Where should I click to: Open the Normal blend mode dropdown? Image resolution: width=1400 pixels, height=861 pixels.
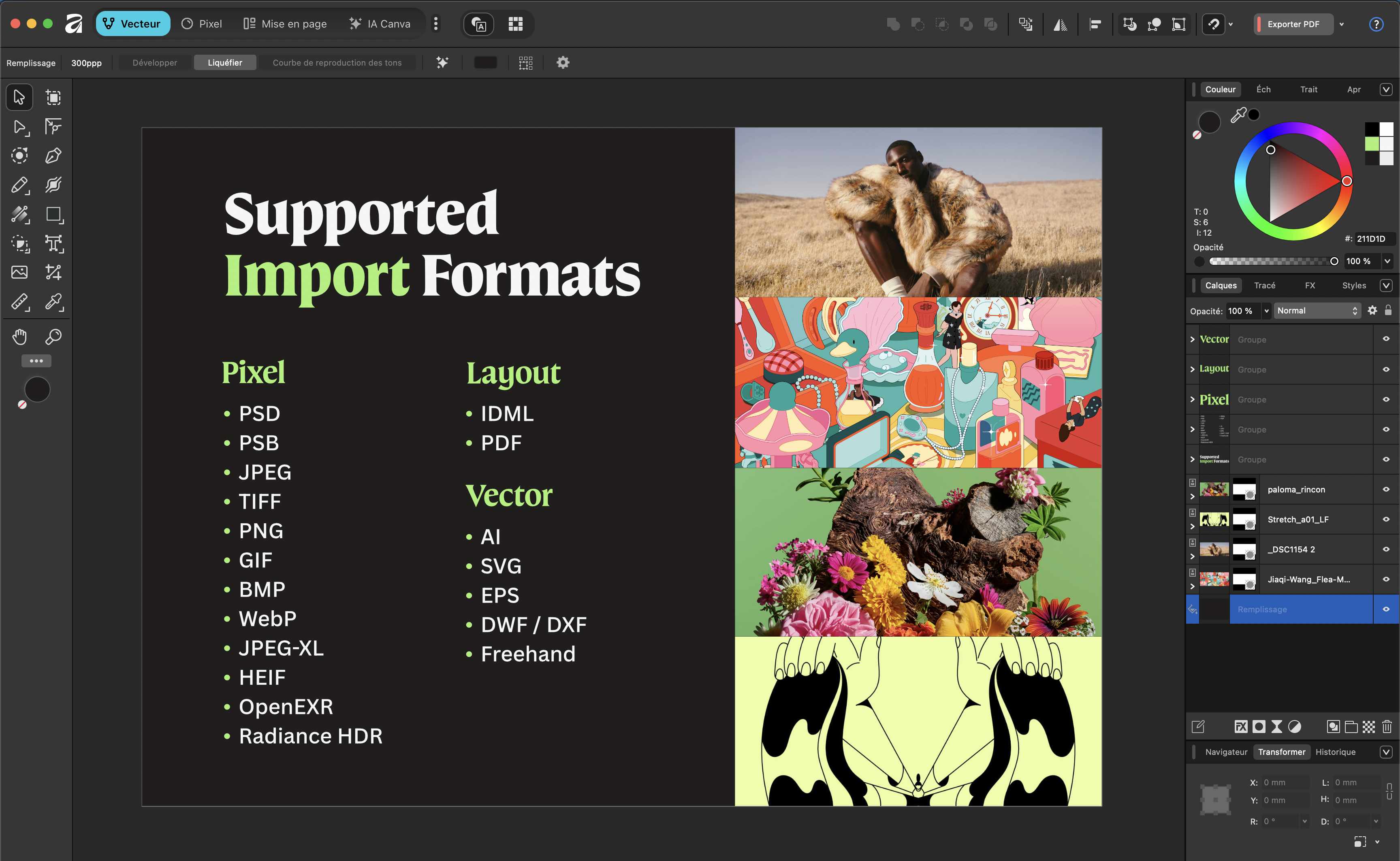tap(1317, 310)
